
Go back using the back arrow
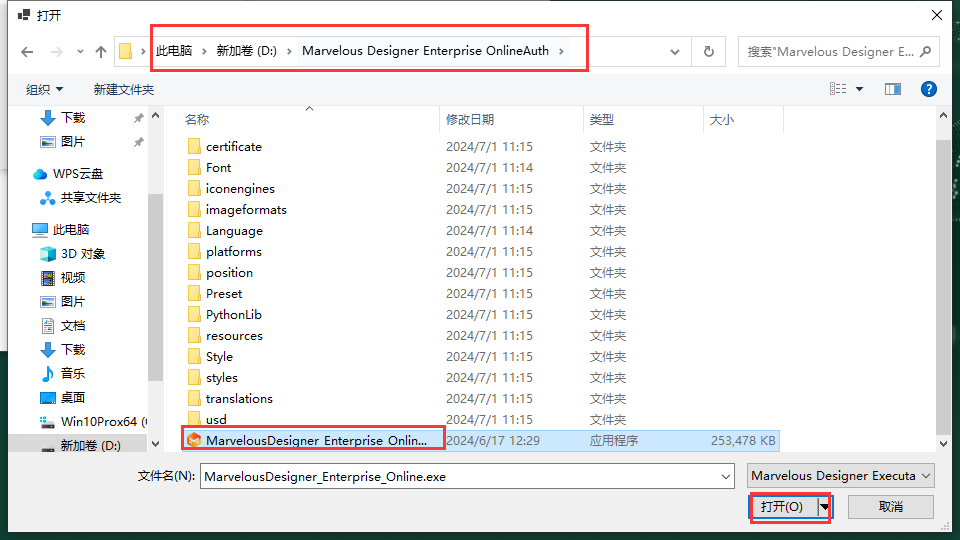pos(27,52)
